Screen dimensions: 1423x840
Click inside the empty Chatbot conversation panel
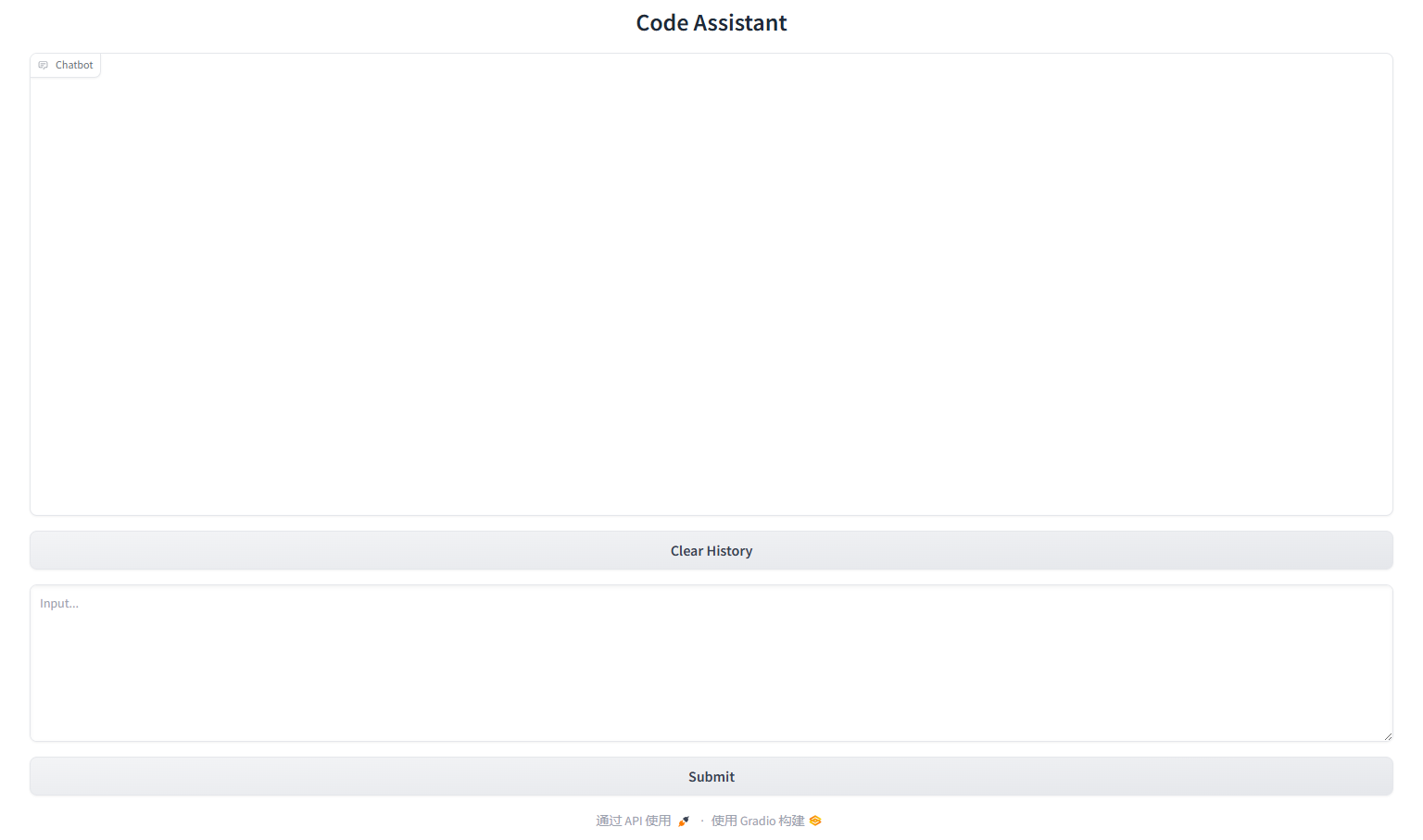tap(711, 284)
